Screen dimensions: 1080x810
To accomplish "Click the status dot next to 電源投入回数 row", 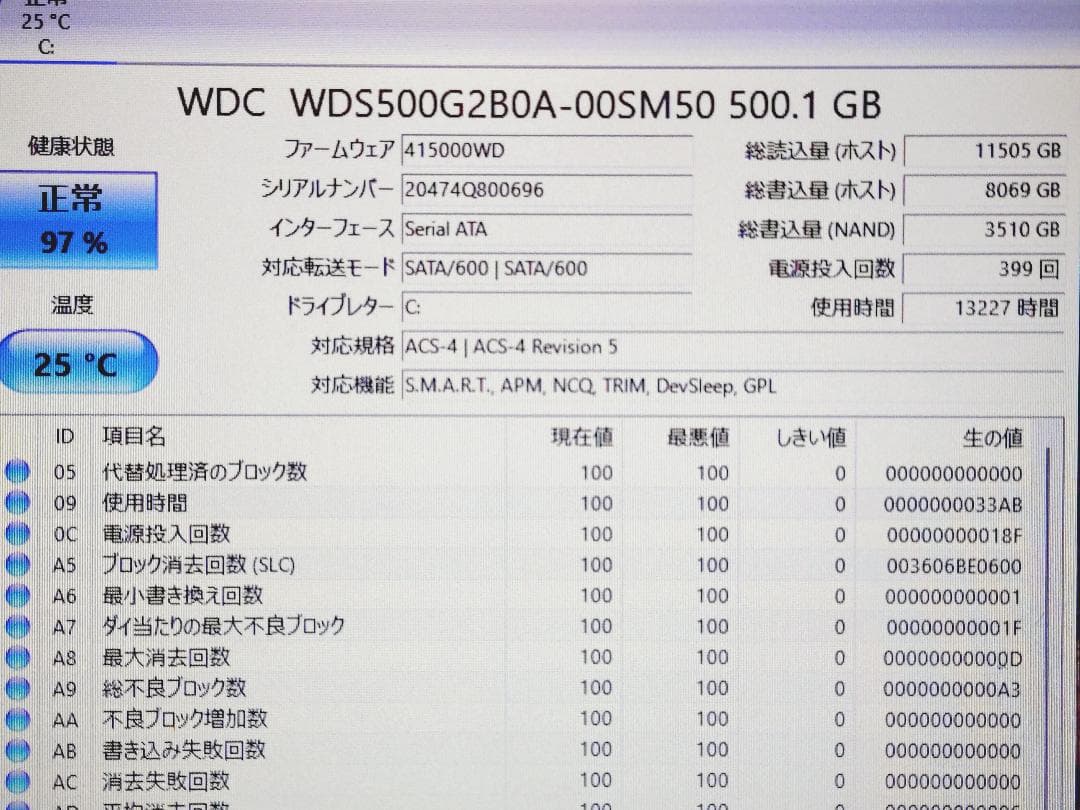I will 18,534.
